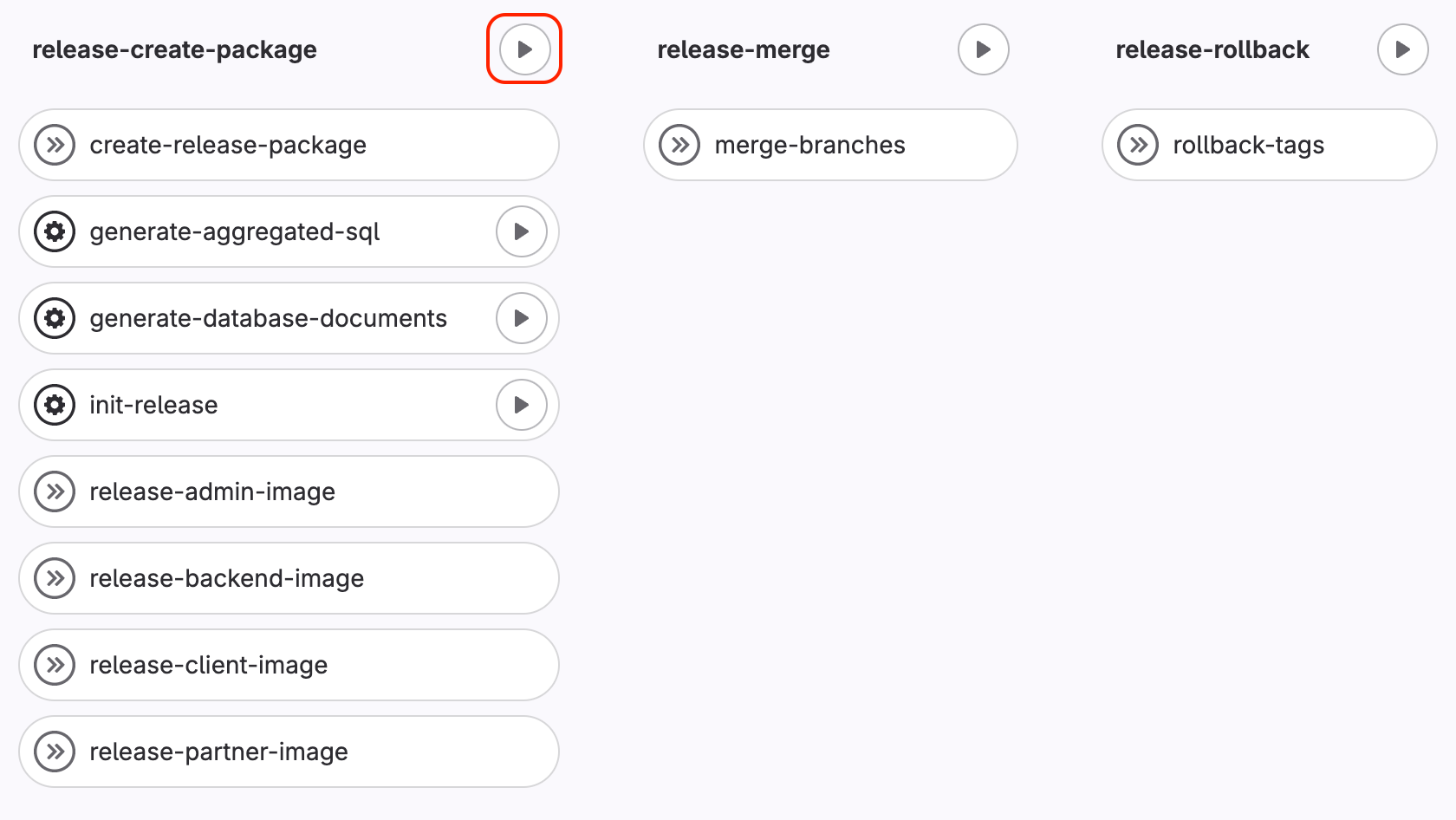
Task: Open the merge-branches job details
Action: 809,145
